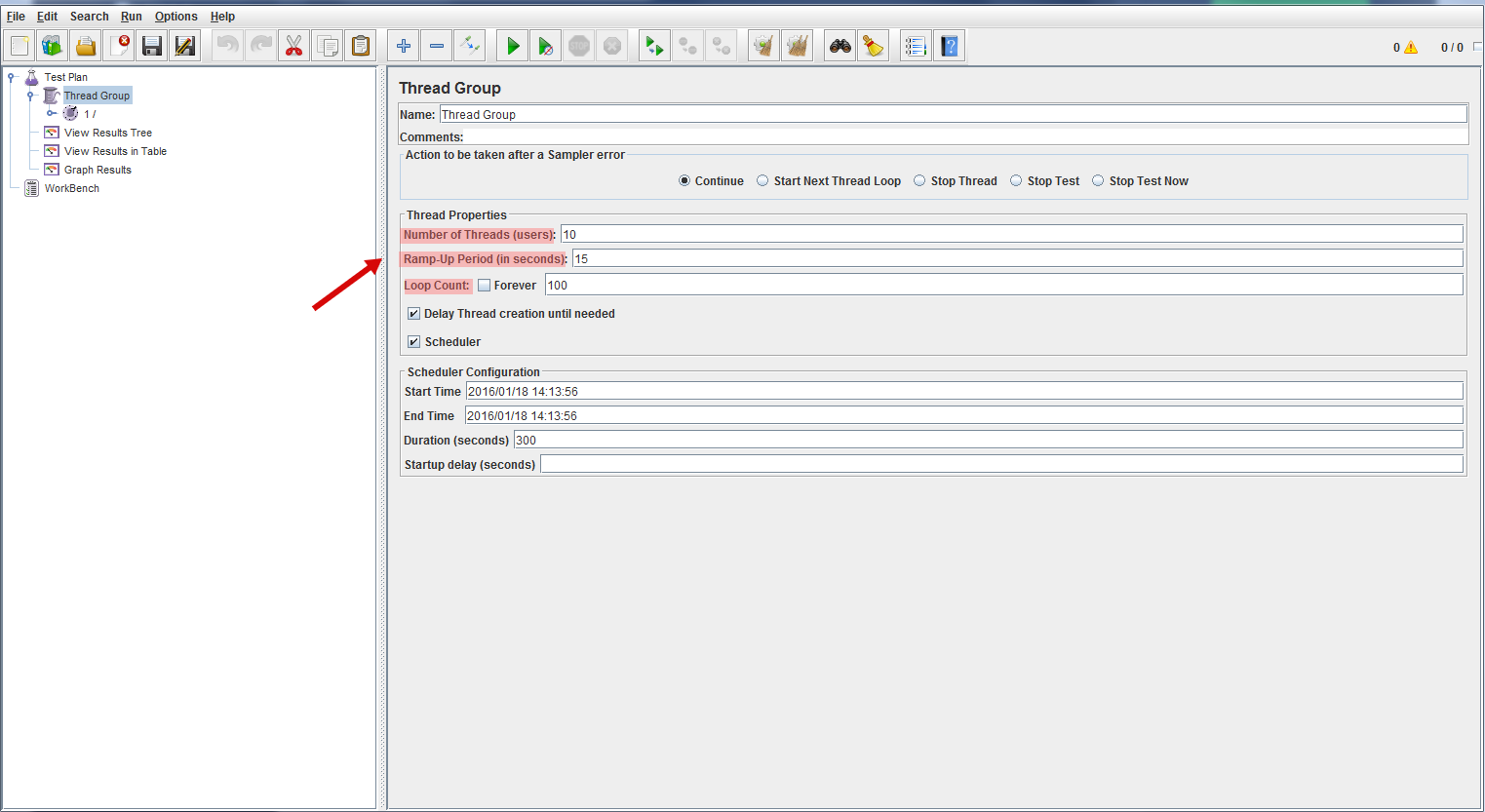The height and width of the screenshot is (812, 1485).
Task: Cut selection with scissors icon
Action: point(293,46)
